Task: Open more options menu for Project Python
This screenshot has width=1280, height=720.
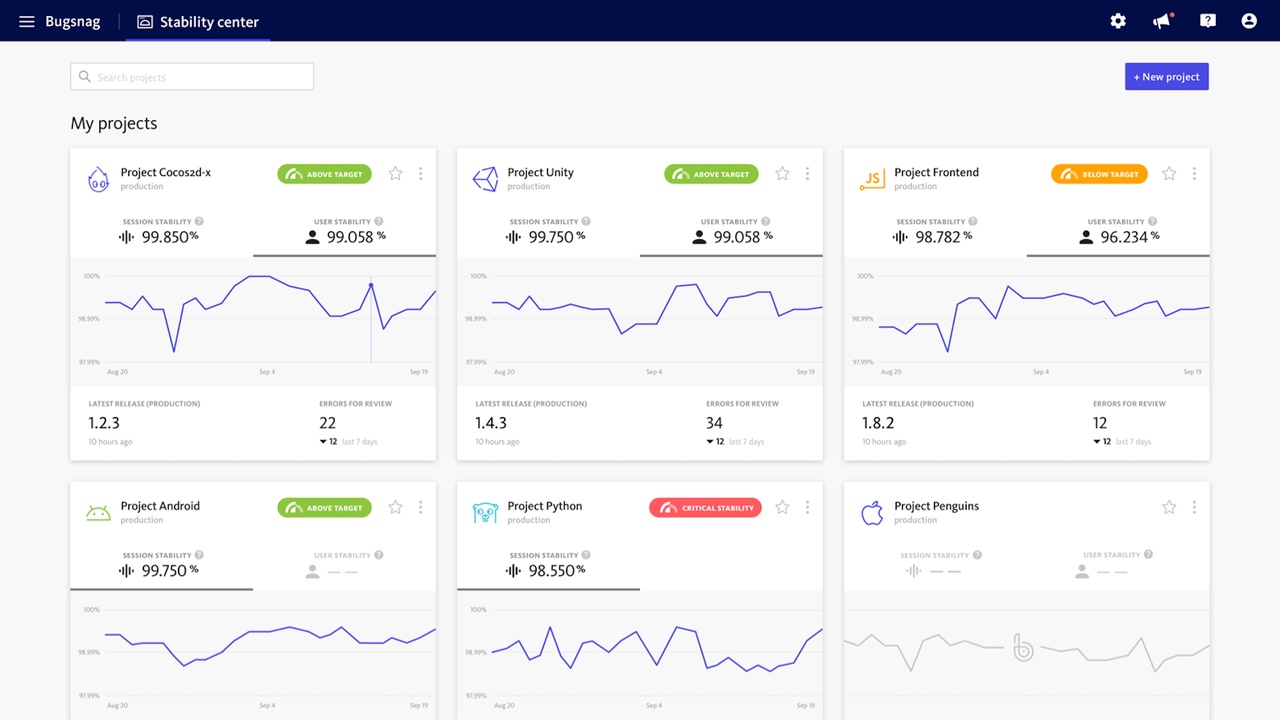Action: [x=807, y=508]
